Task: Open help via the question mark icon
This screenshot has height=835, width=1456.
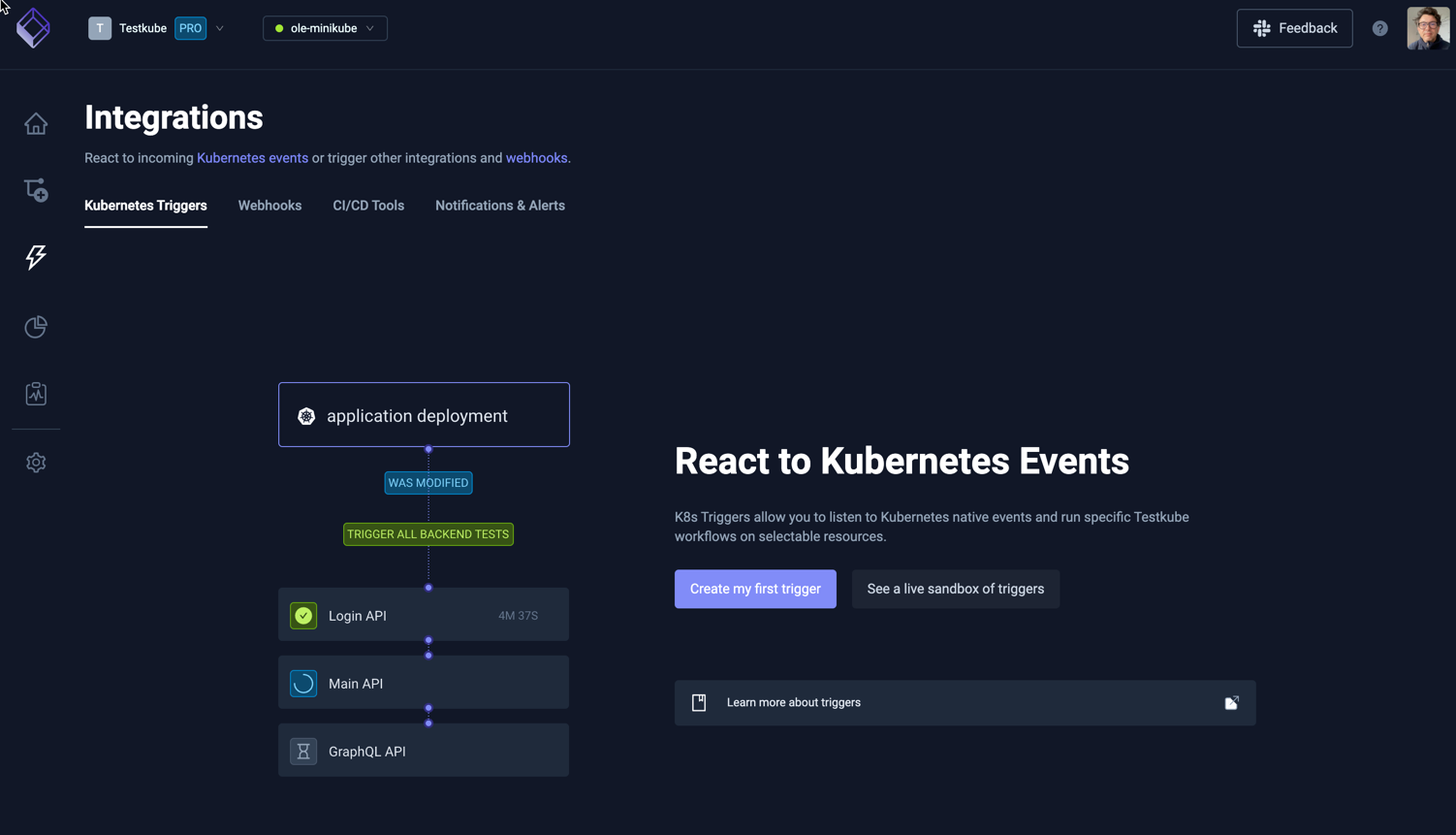Action: point(1379,27)
